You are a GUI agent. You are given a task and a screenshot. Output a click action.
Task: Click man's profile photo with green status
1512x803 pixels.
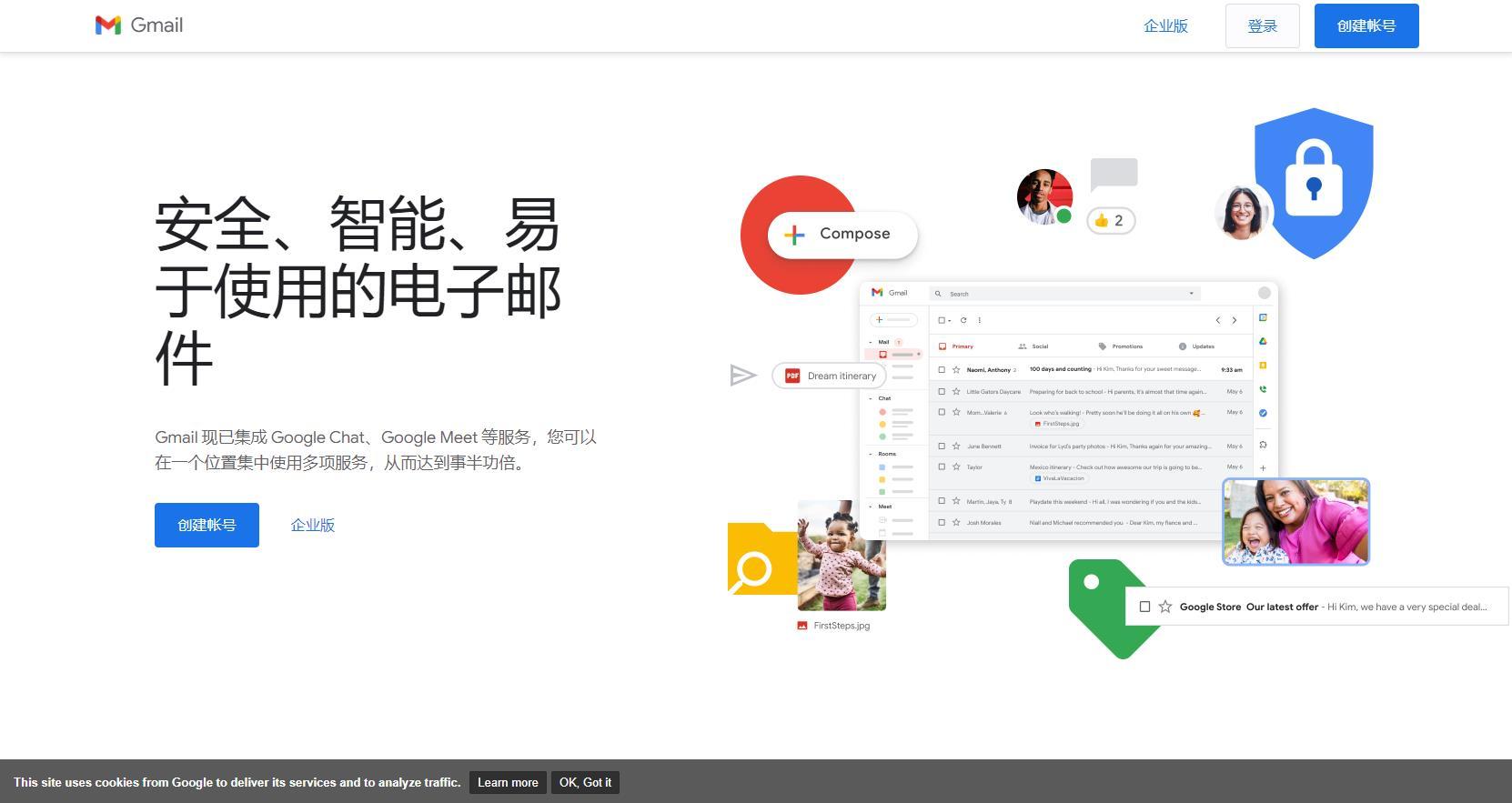click(x=1044, y=196)
